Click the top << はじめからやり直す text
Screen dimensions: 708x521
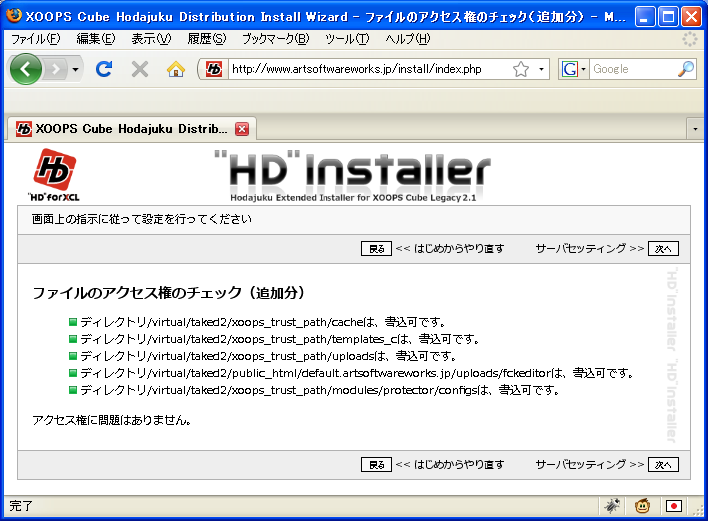point(450,249)
